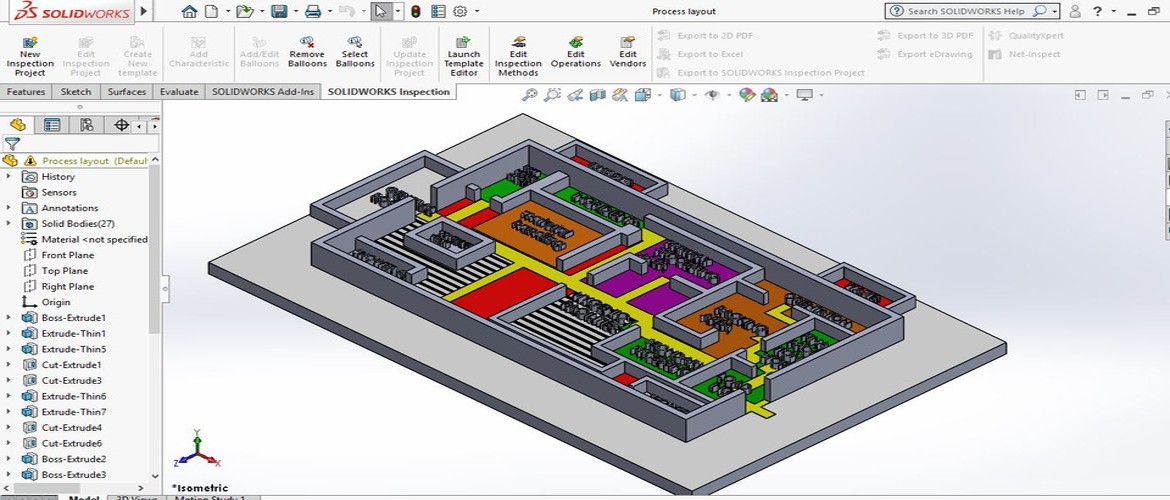Click the Rebuild traffic light icon
The image size is (1170, 500).
(x=415, y=12)
